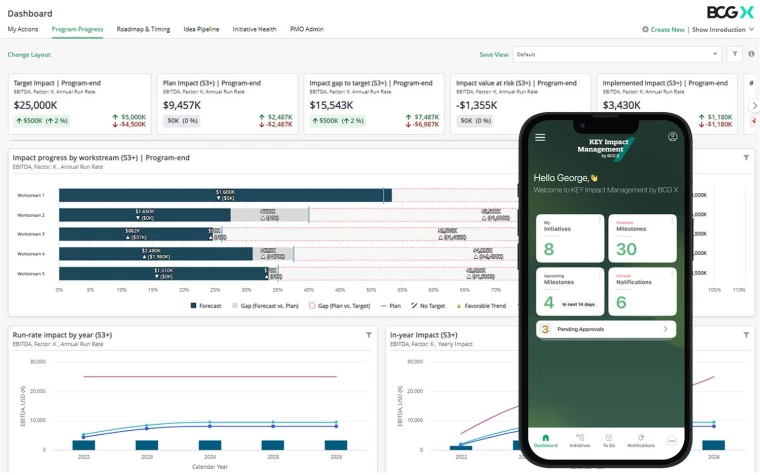The width and height of the screenshot is (760, 475).
Task: Open the Initiative Health tab
Action: click(254, 29)
